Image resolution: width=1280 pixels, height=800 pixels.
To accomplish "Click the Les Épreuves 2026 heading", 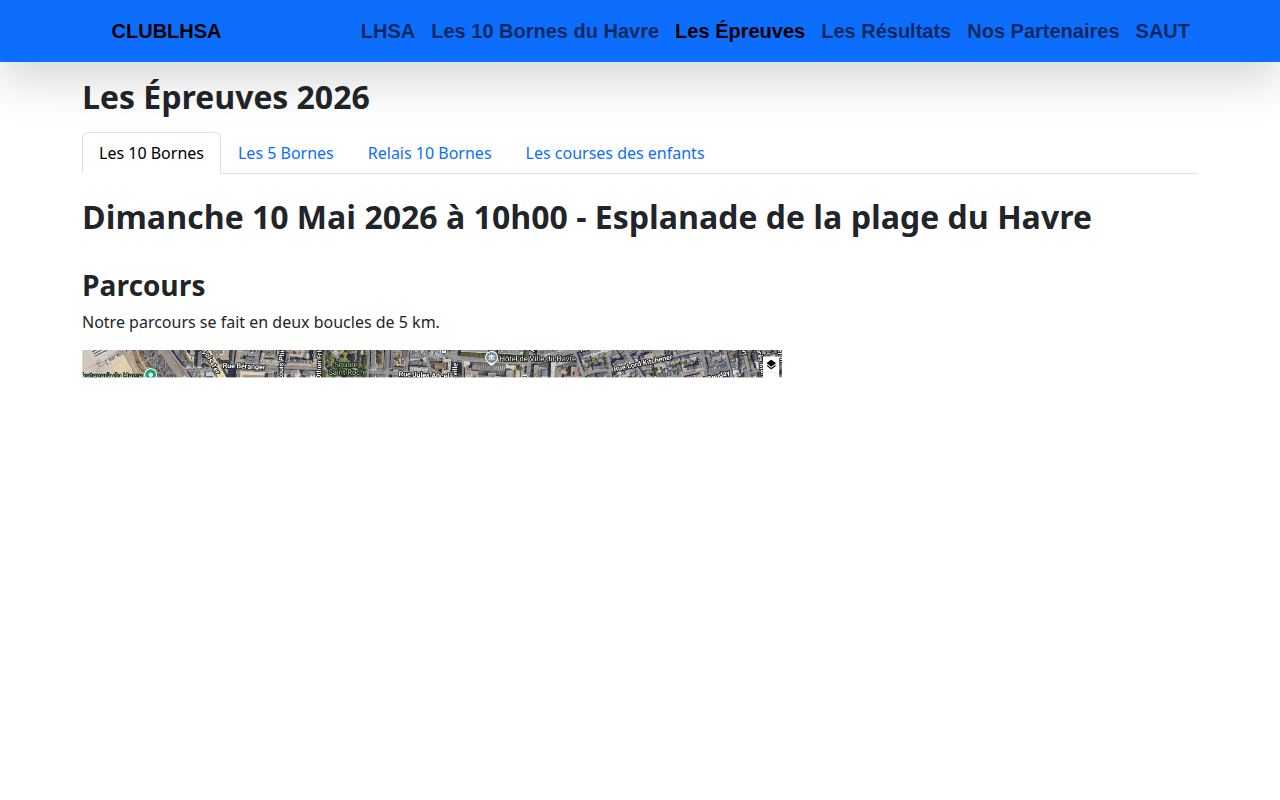I will click(x=226, y=98).
